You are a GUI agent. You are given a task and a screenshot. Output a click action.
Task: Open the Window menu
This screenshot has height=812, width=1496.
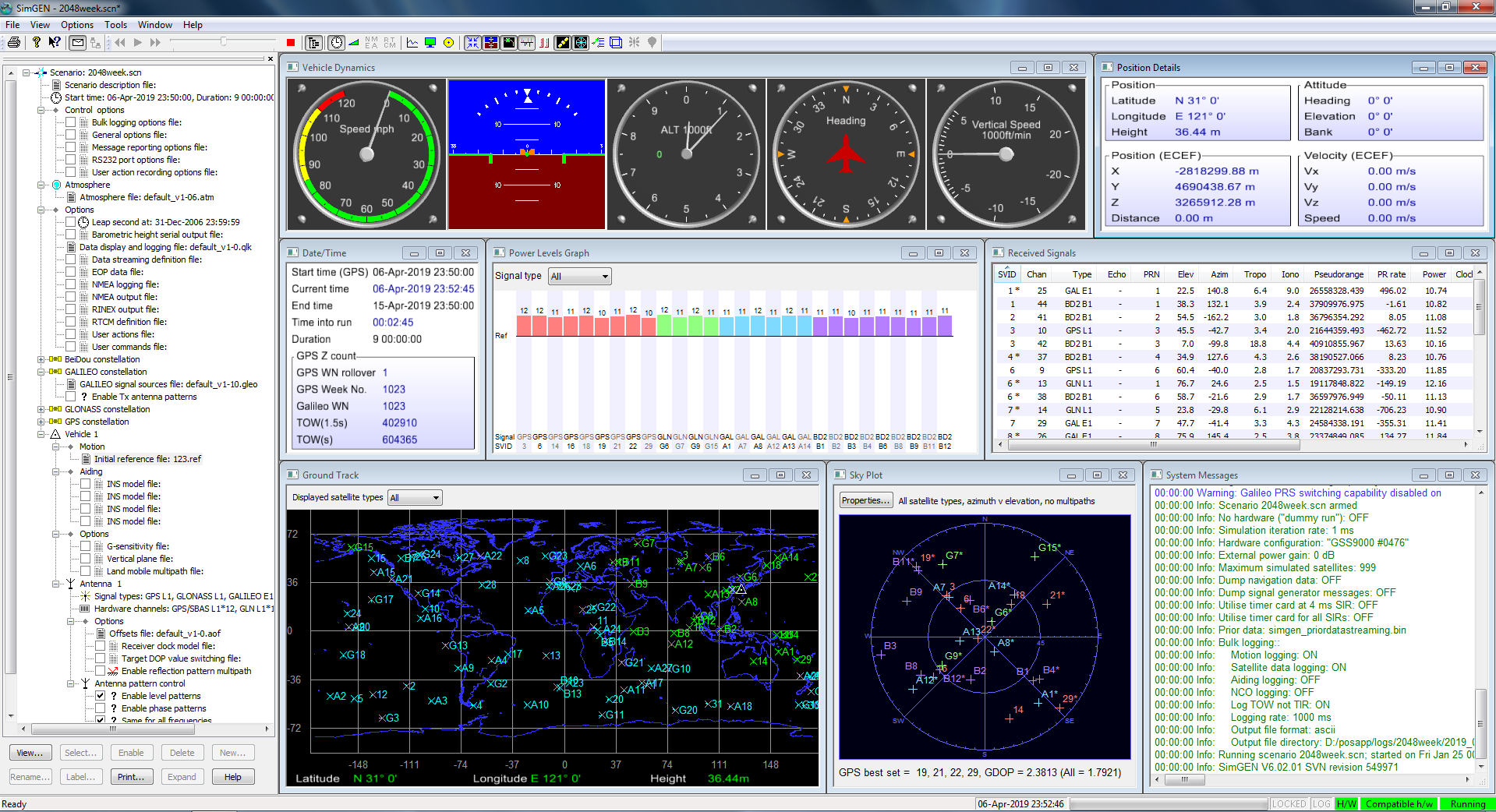pyautogui.click(x=155, y=25)
